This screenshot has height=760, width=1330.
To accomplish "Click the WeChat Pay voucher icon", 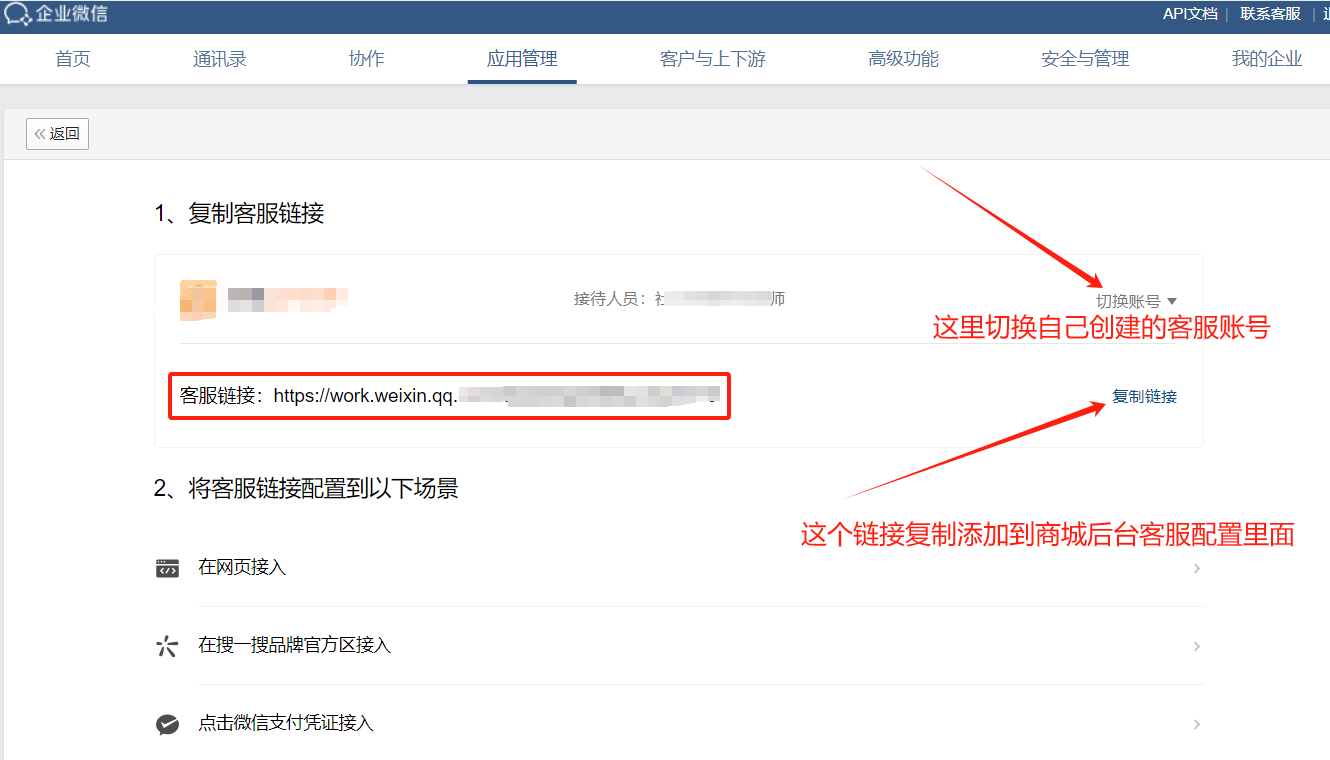I will coord(167,724).
